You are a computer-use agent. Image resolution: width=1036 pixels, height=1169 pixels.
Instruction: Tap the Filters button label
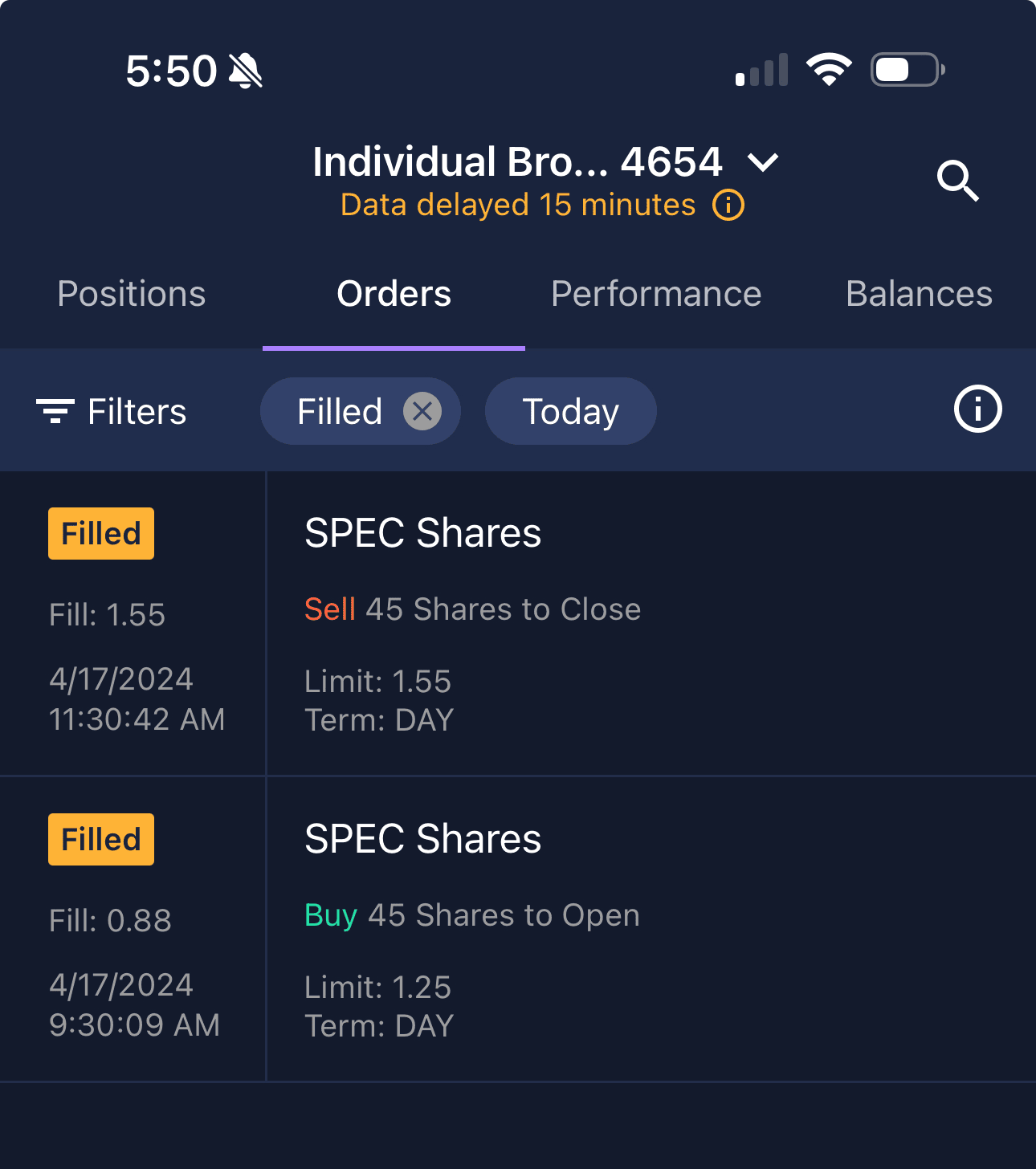pyautogui.click(x=137, y=412)
